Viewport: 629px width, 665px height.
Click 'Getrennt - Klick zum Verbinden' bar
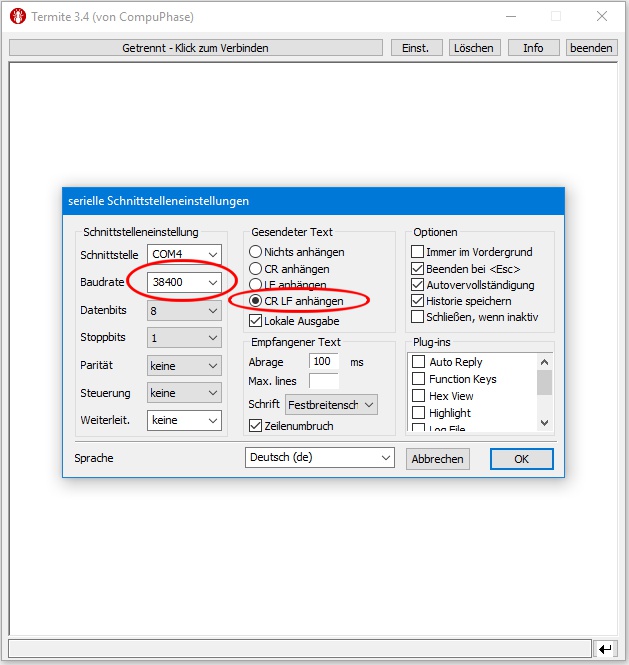tap(196, 48)
